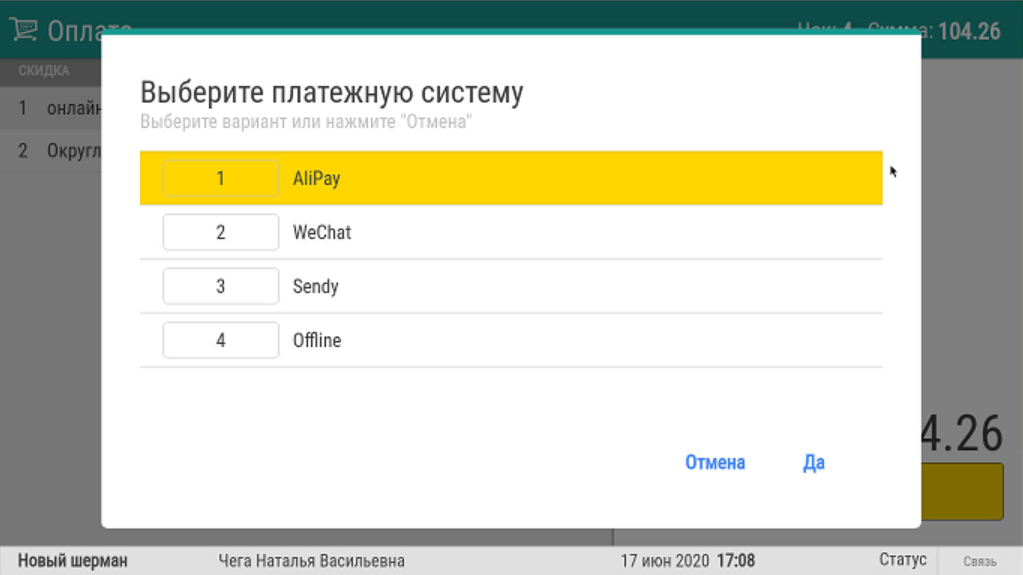The width and height of the screenshot is (1023, 575).
Task: Click the time 17:08 in status bar
Action: [735, 561]
